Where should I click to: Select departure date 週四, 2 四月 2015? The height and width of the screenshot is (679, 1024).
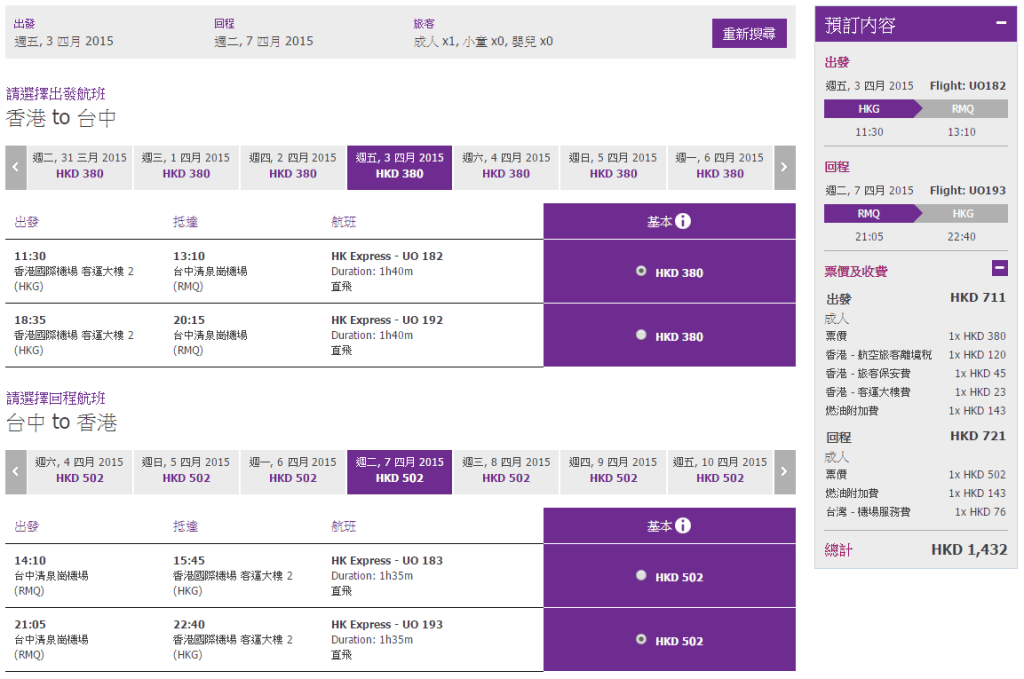click(x=292, y=166)
